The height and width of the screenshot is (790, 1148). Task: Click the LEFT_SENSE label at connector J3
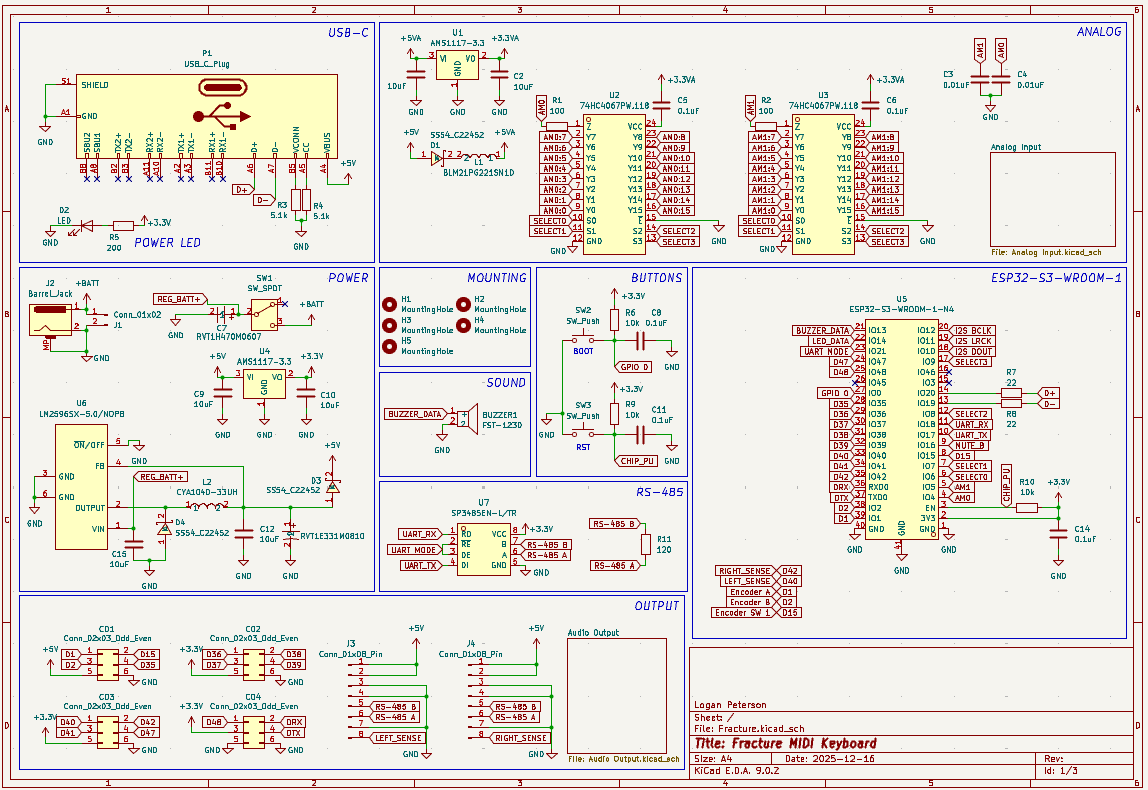tap(396, 737)
